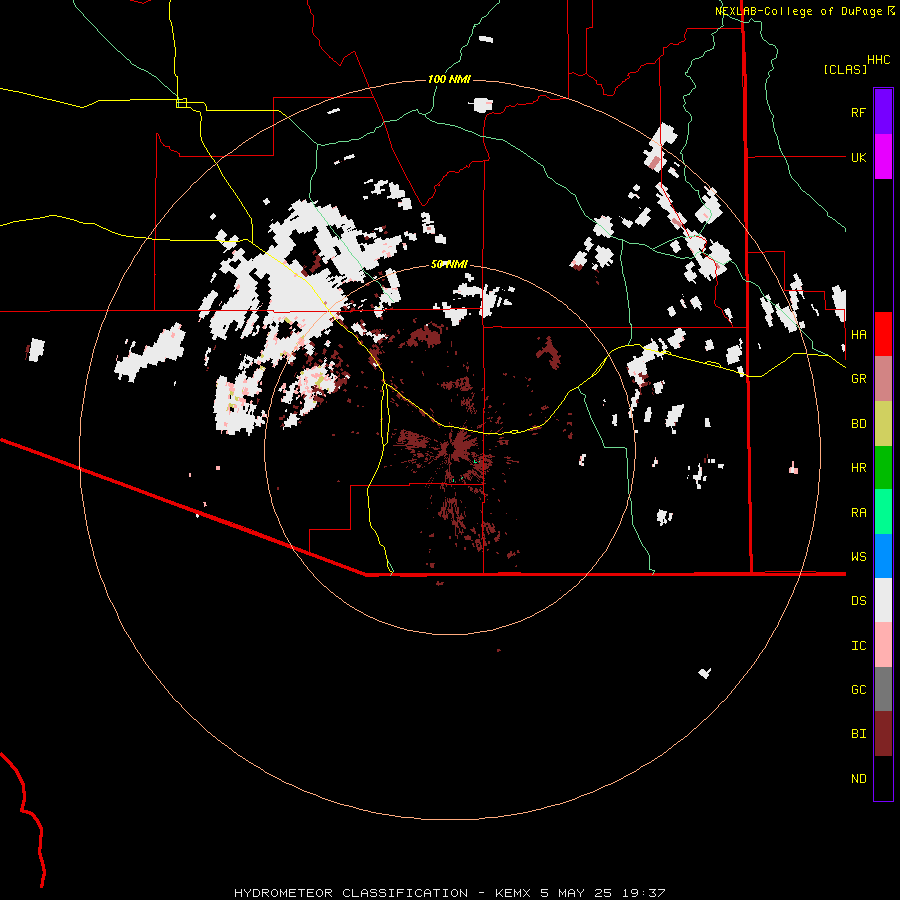Click the RF legend label
This screenshot has width=900, height=900.
(x=858, y=112)
